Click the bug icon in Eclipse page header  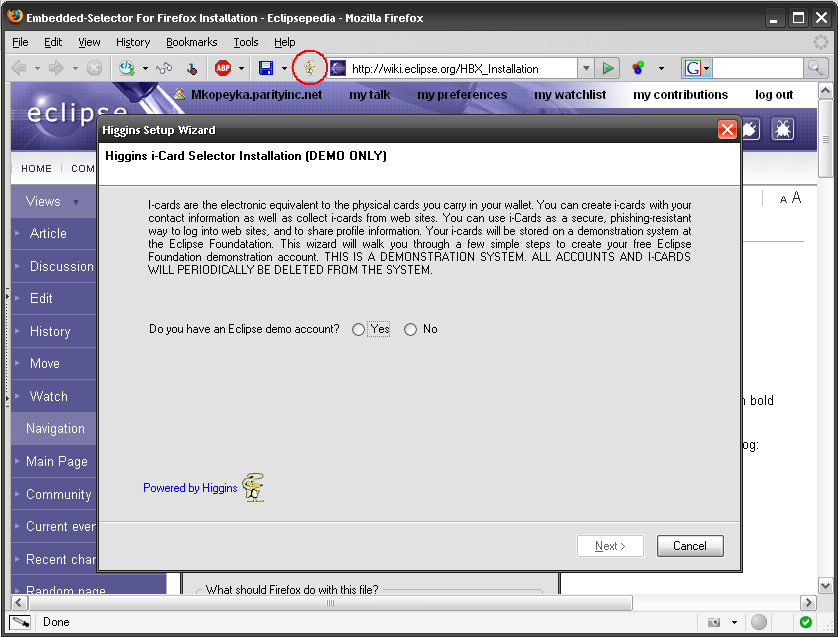782,129
